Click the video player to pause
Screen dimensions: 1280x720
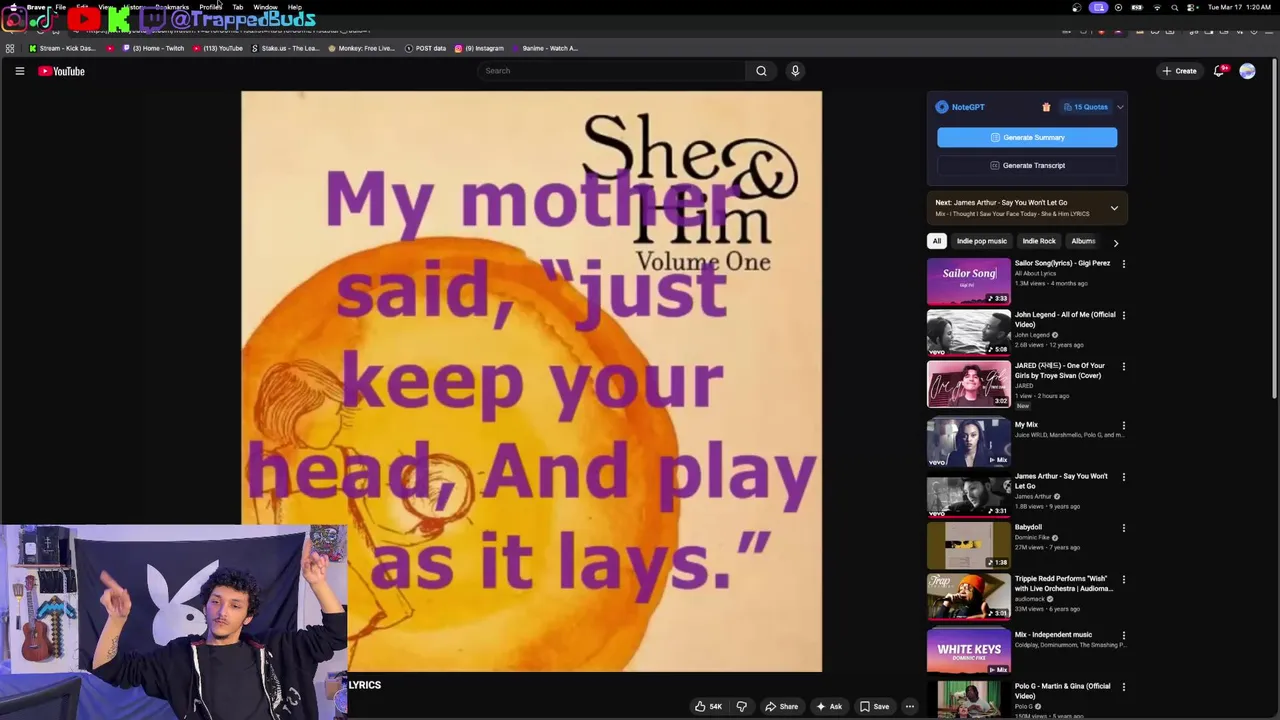click(x=531, y=381)
